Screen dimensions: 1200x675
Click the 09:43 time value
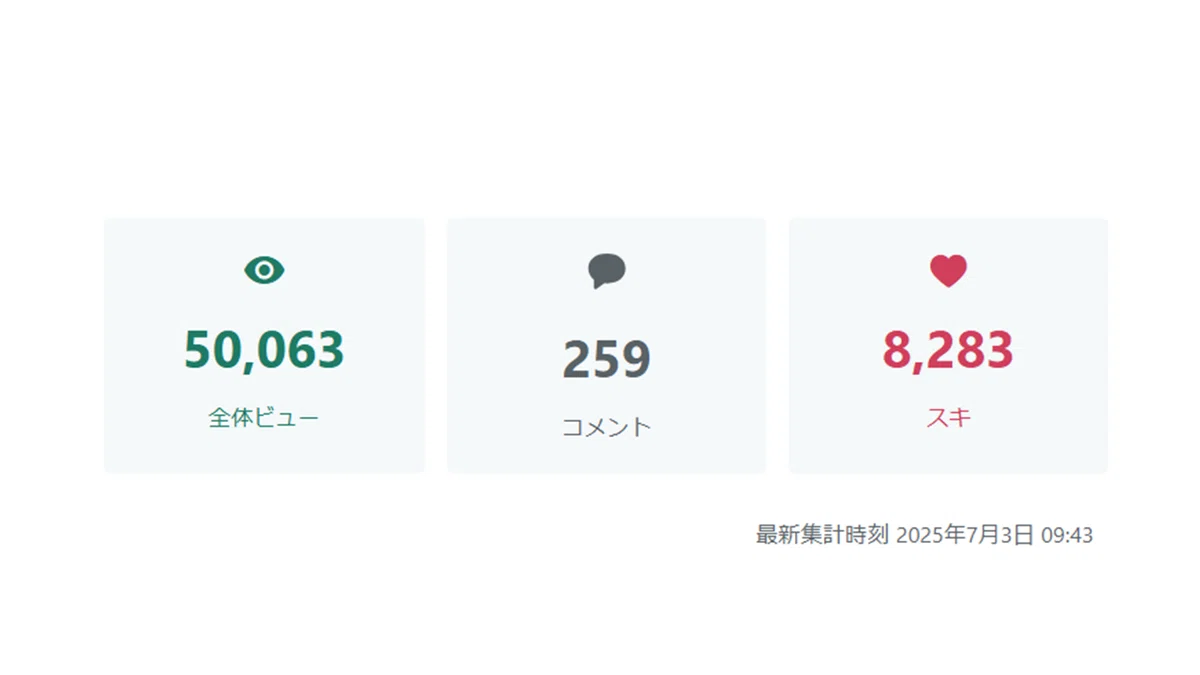[x=1067, y=535]
